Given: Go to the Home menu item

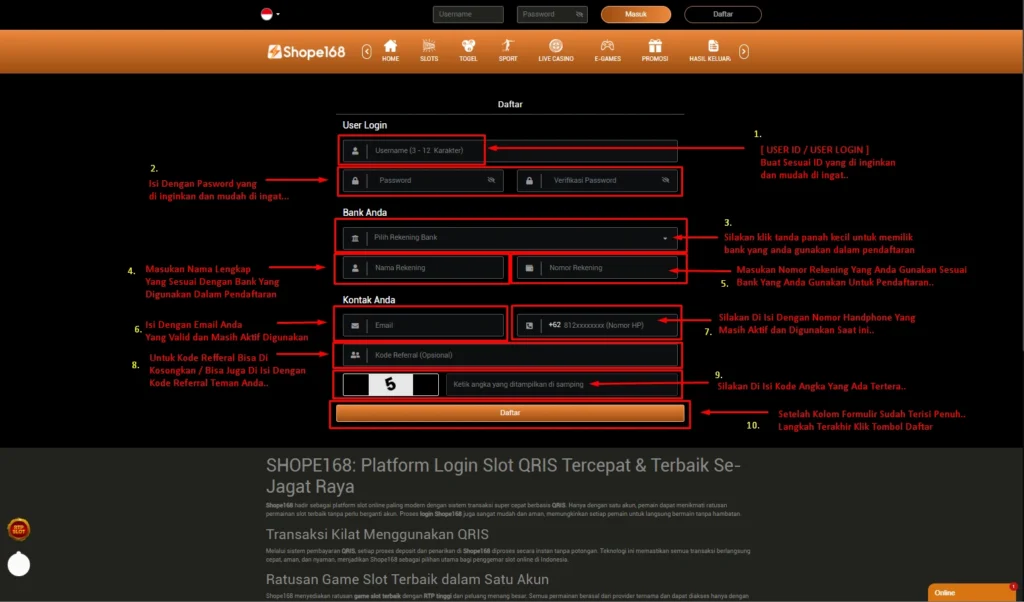Looking at the screenshot, I should tap(390, 46).
